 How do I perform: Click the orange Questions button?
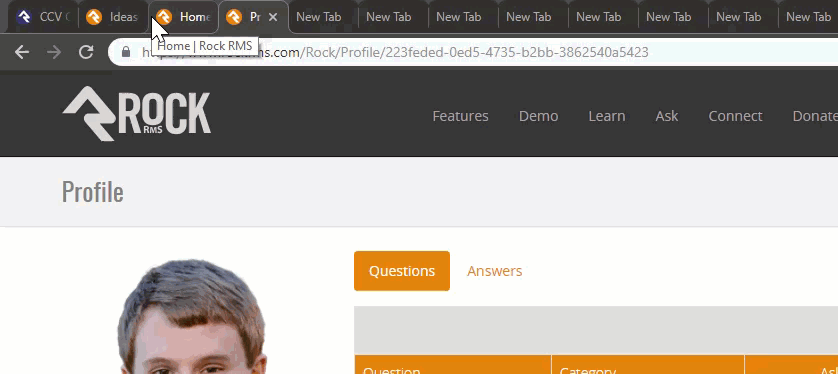click(402, 271)
